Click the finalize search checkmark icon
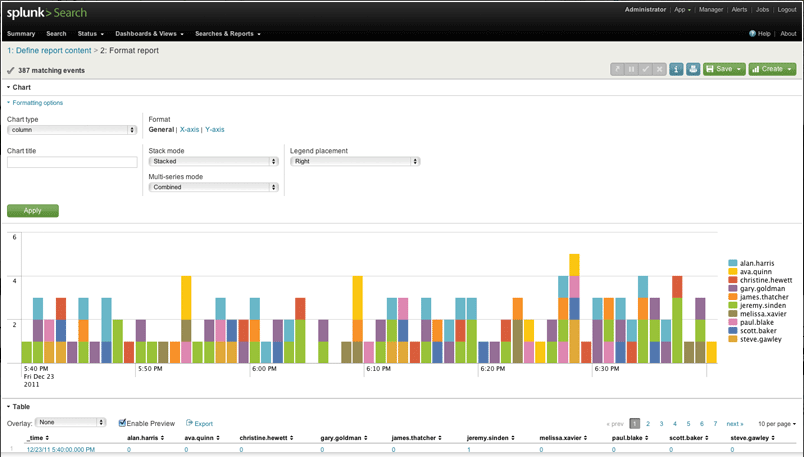The width and height of the screenshot is (804, 457). 646,69
